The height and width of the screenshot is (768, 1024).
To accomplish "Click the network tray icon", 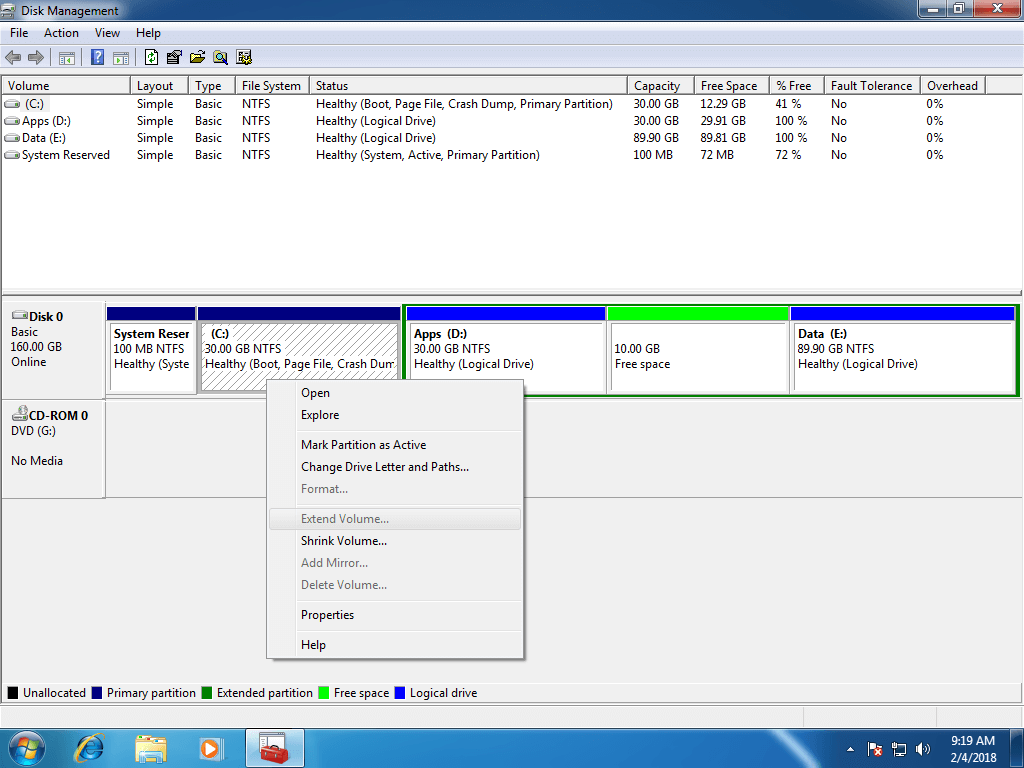I will coord(899,749).
